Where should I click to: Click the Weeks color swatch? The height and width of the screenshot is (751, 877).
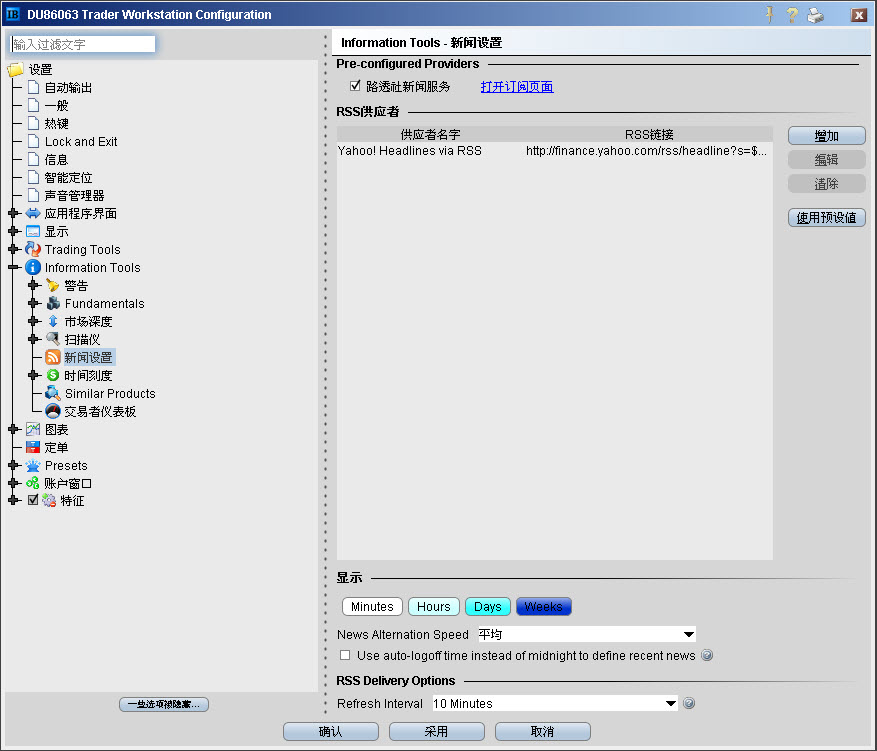543,607
